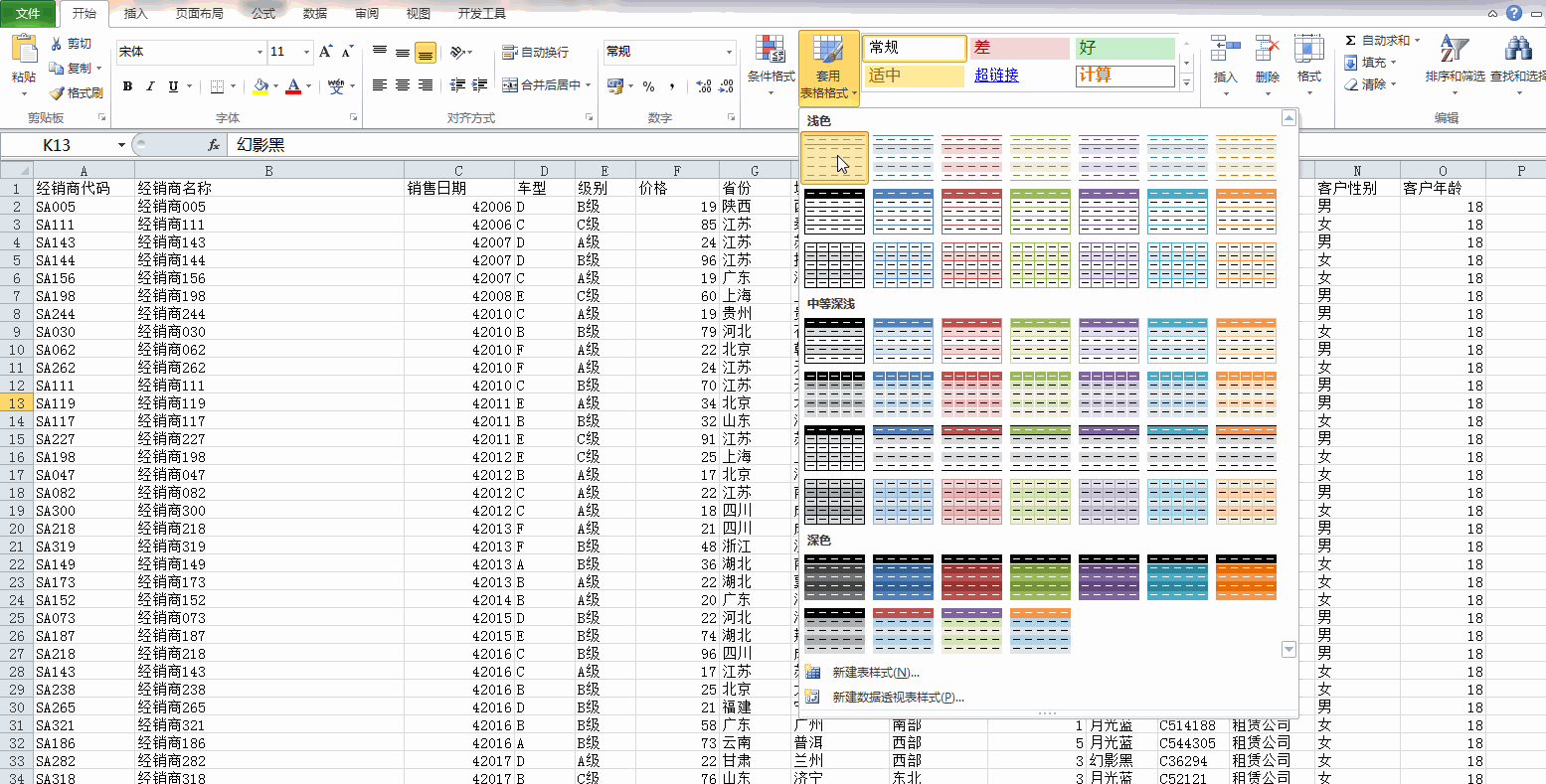Viewport: 1546px width, 784px height.
Task: Click the Decrease Font Size icon
Action: (347, 52)
